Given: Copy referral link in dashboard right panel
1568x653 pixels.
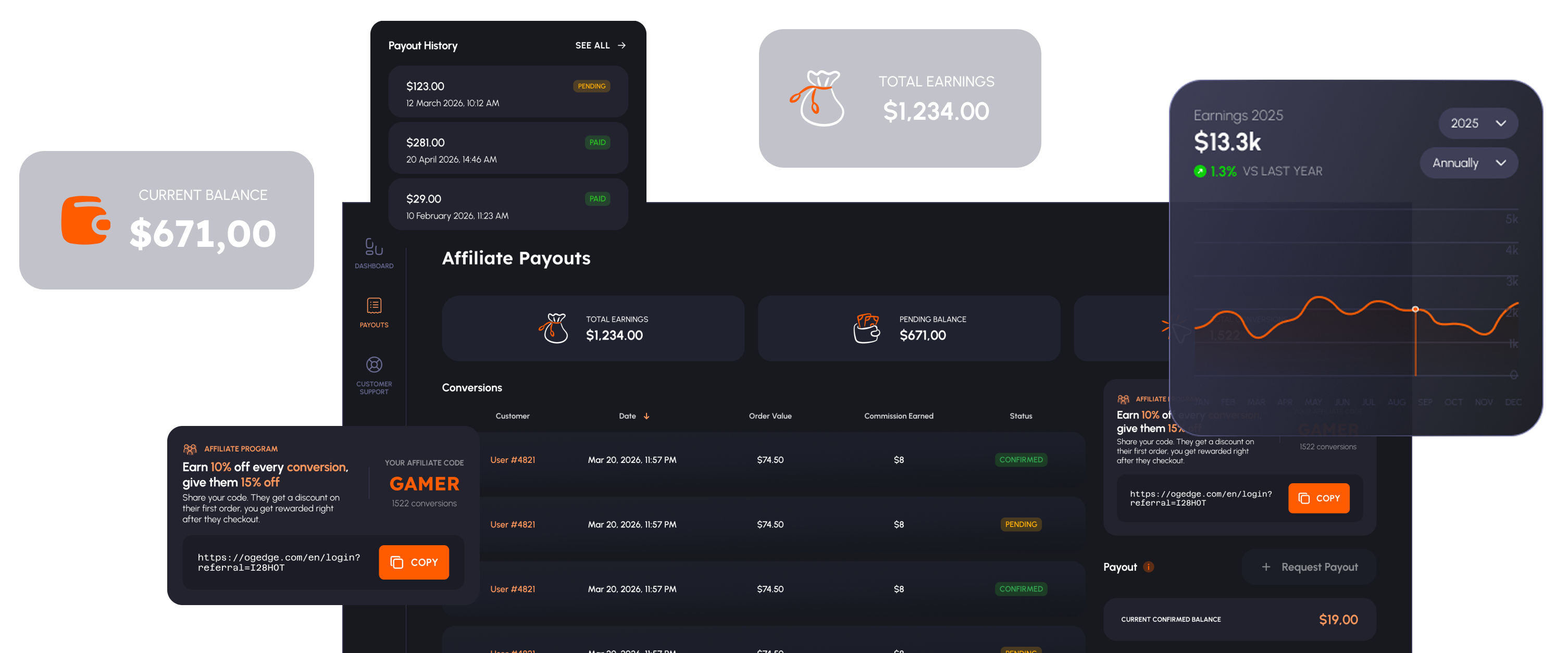Looking at the screenshot, I should coord(1318,498).
